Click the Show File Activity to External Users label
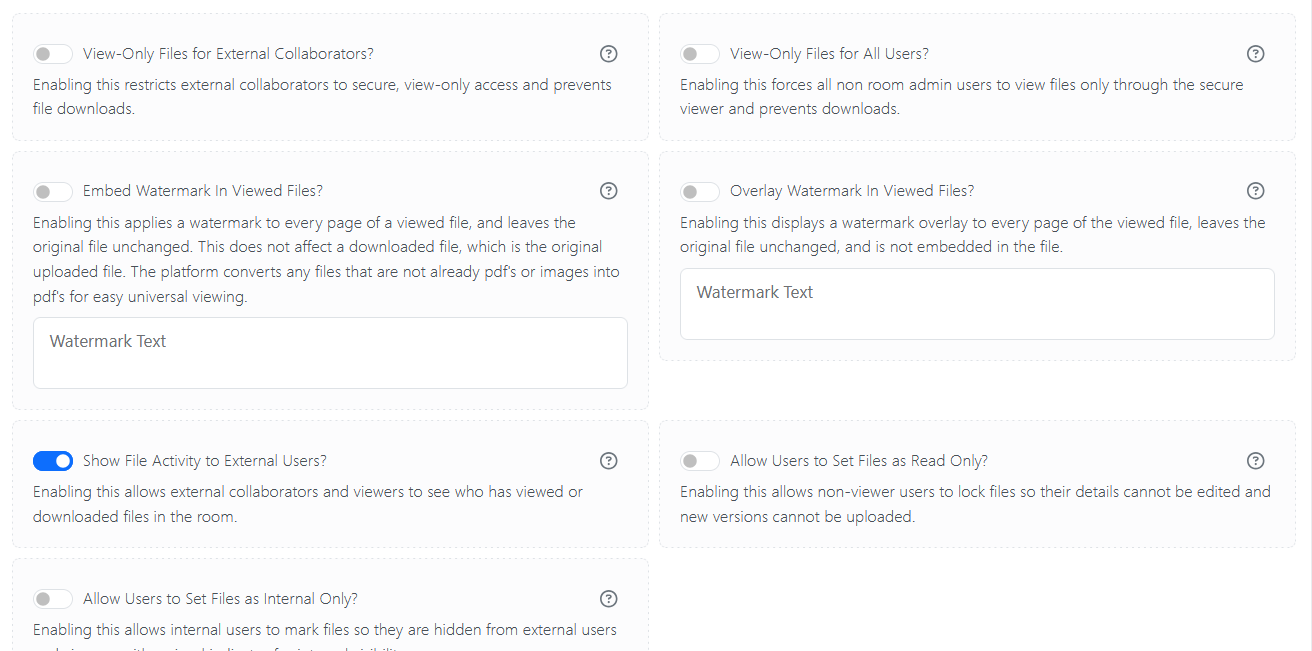This screenshot has height=651, width=1312. pyautogui.click(x=205, y=461)
